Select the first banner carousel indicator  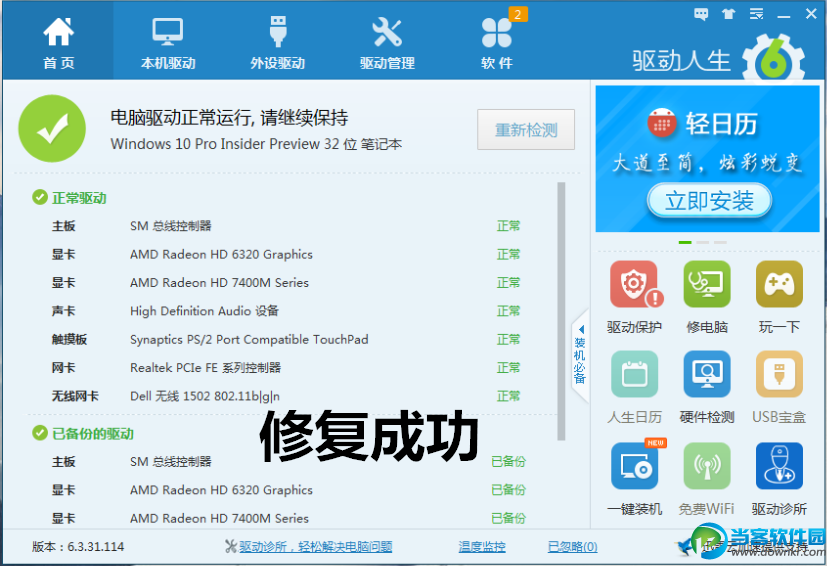point(685,242)
